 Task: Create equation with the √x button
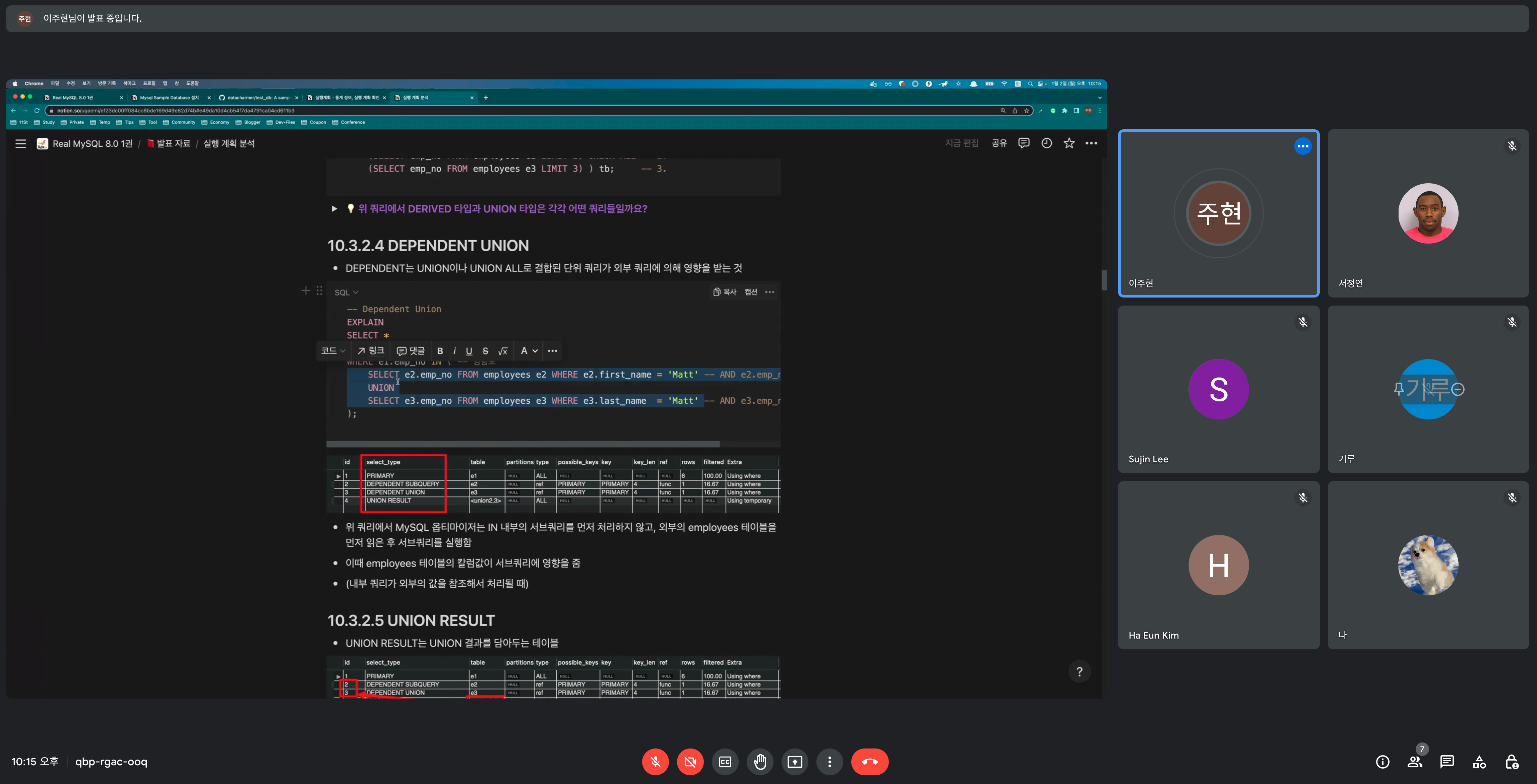(x=503, y=351)
